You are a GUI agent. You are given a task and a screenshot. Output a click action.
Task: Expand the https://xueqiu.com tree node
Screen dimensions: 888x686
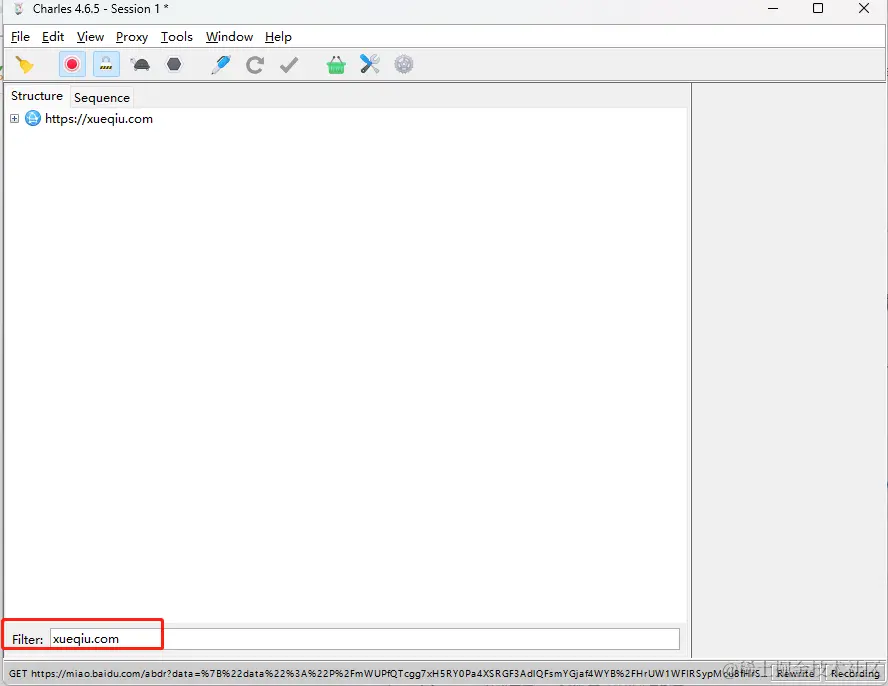15,118
